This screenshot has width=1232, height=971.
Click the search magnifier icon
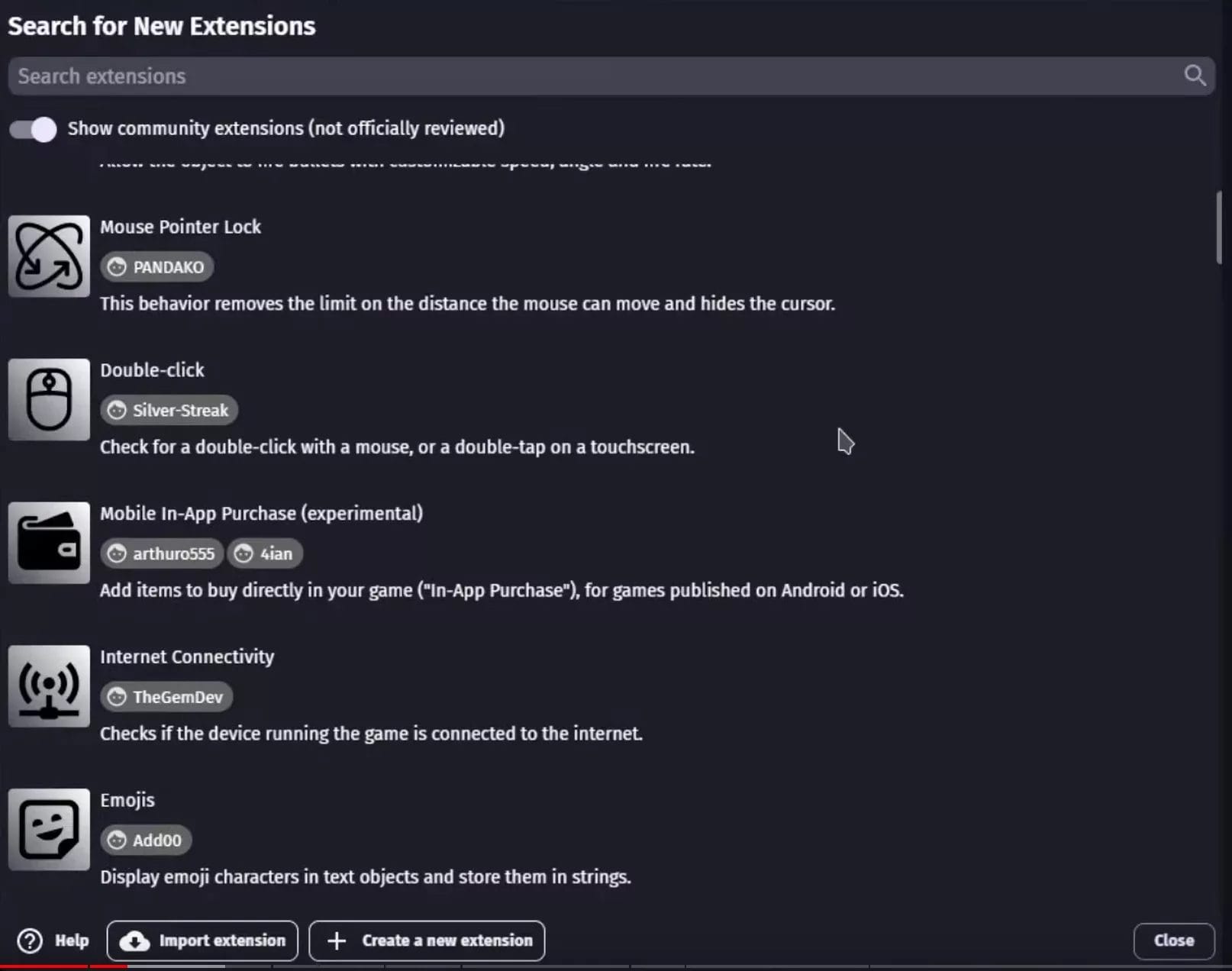tap(1195, 76)
